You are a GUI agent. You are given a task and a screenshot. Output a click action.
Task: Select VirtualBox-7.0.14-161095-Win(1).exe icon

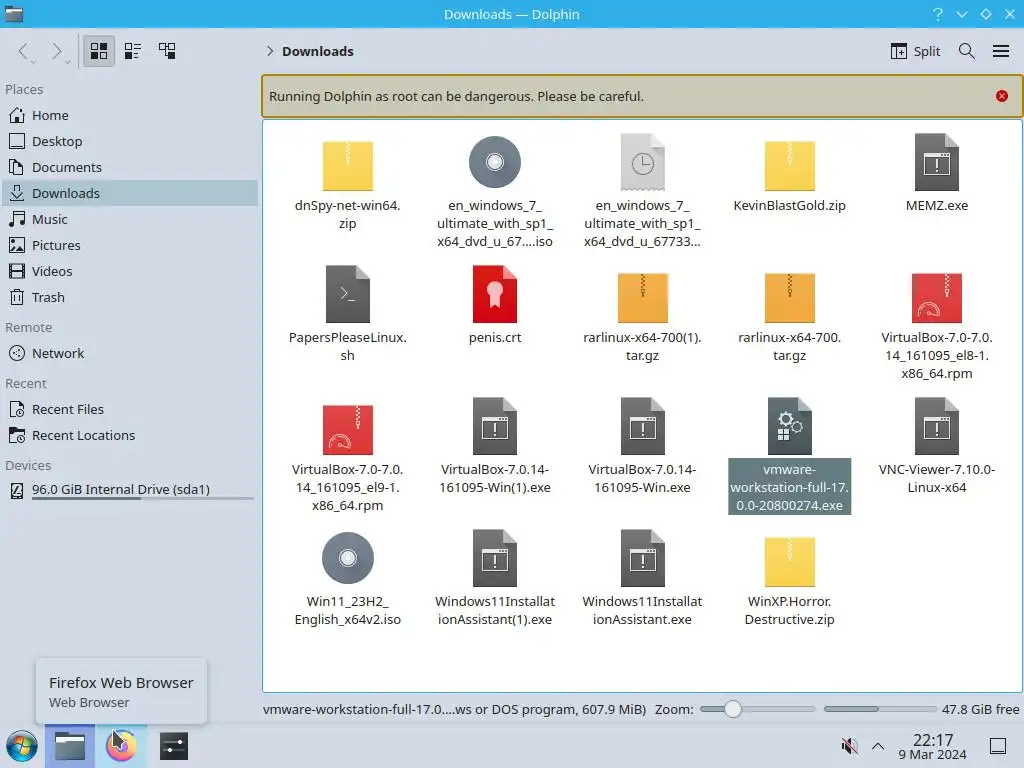click(x=494, y=426)
